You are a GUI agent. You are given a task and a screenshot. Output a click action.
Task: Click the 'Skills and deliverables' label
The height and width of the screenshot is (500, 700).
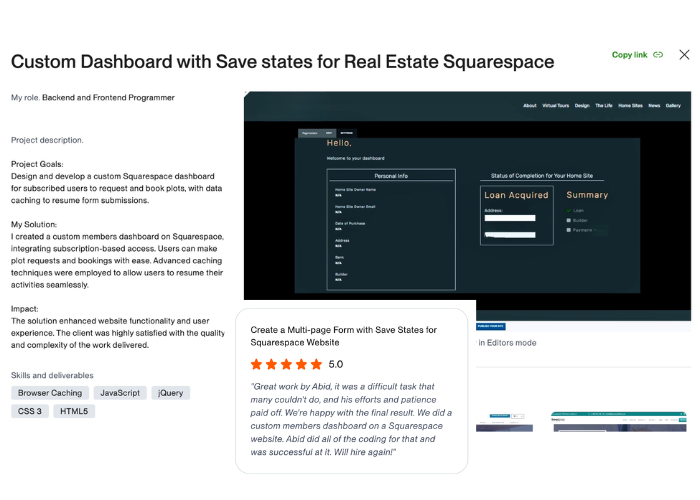tap(52, 375)
